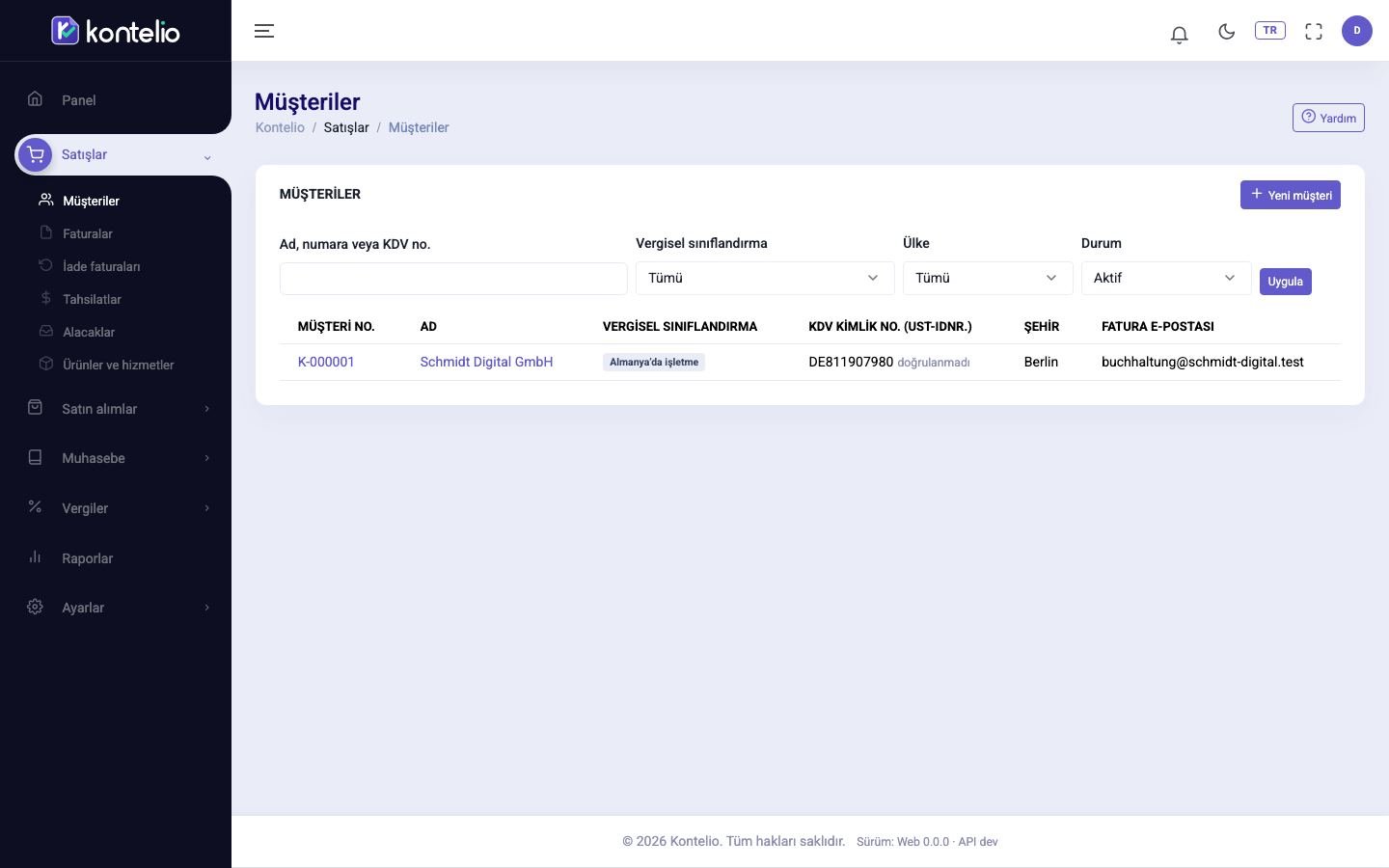Open the notifications bell
This screenshot has width=1389, height=868.
[1179, 34]
